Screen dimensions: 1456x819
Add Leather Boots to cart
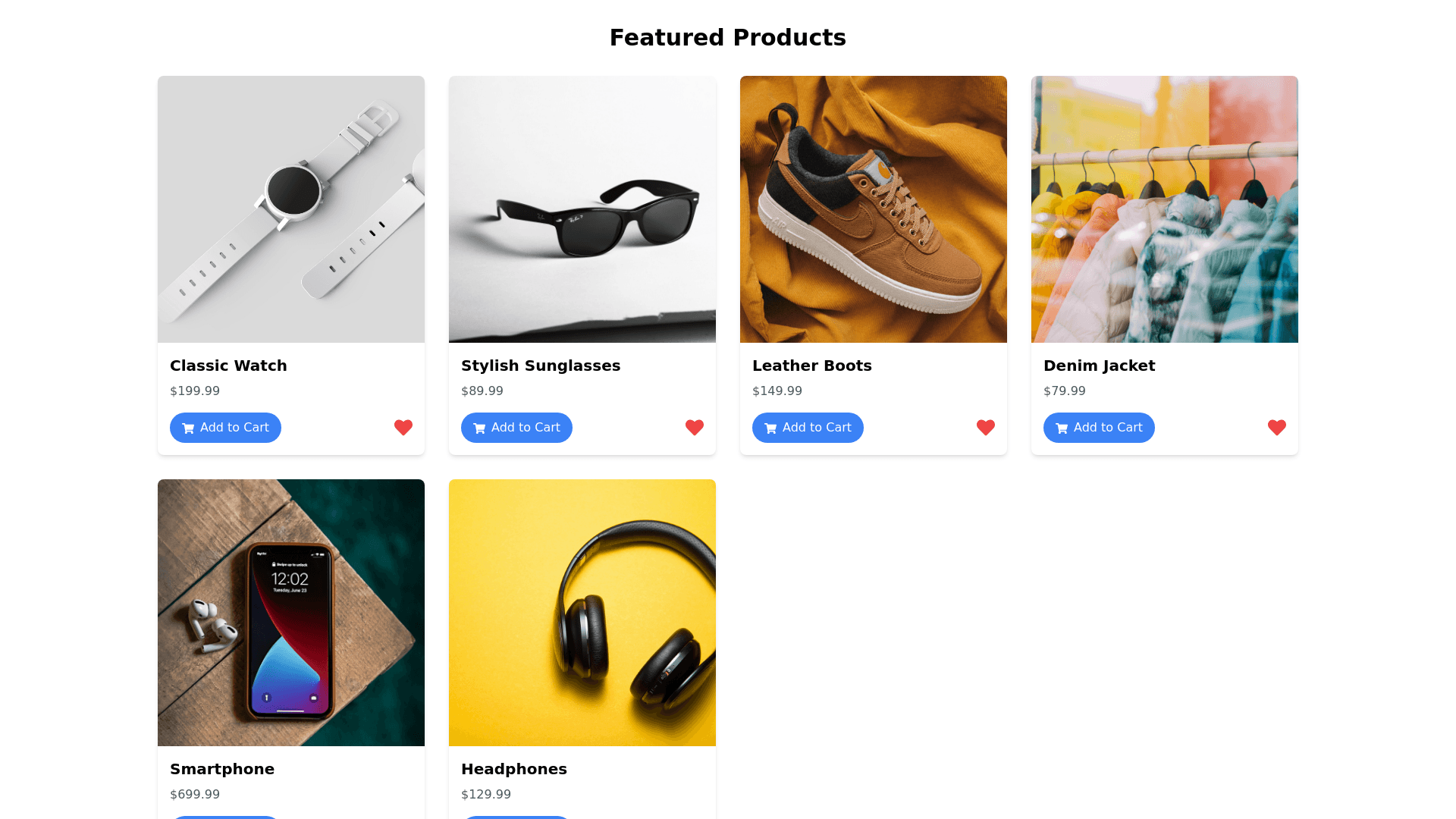[x=808, y=428]
